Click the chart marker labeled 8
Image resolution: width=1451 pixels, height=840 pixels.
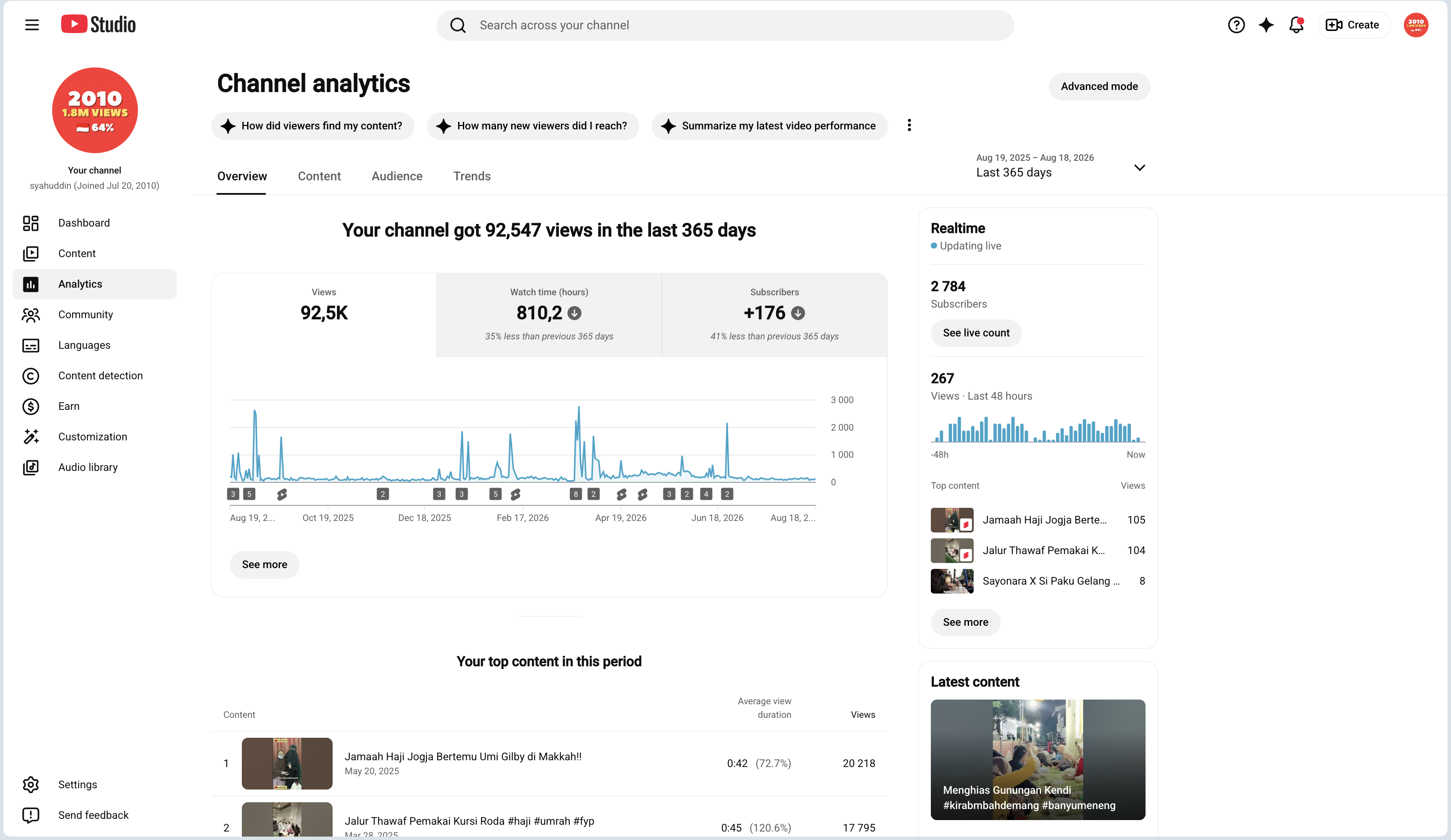pos(575,494)
